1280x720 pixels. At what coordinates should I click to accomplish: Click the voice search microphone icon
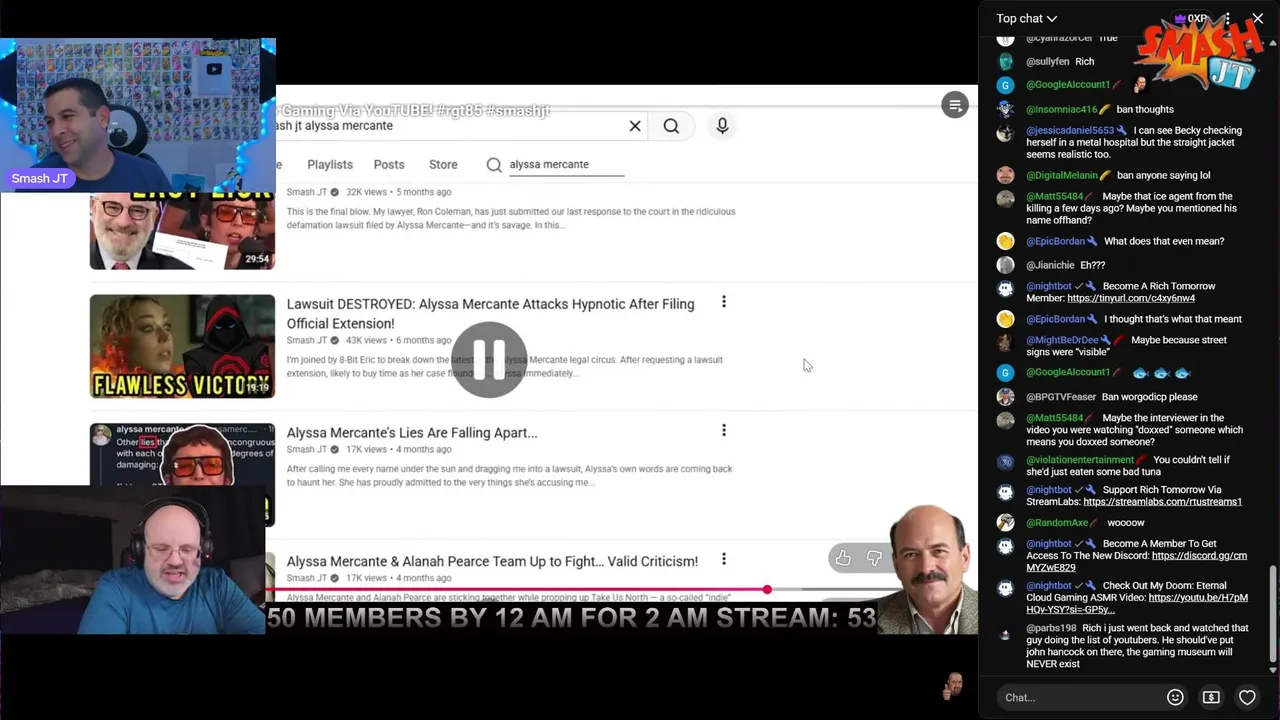pos(722,126)
